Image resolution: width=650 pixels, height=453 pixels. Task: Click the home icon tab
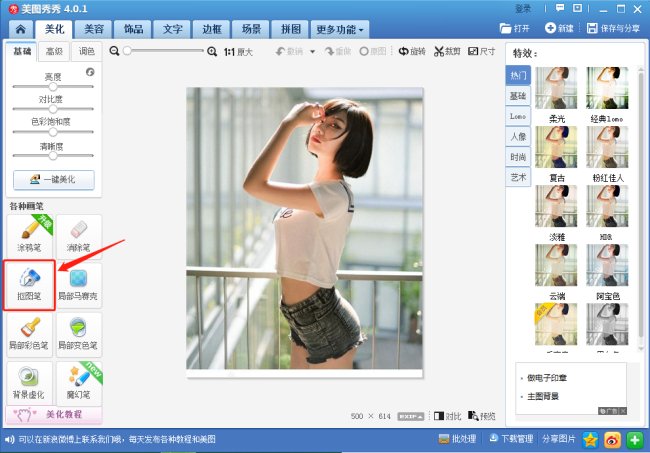tap(20, 29)
